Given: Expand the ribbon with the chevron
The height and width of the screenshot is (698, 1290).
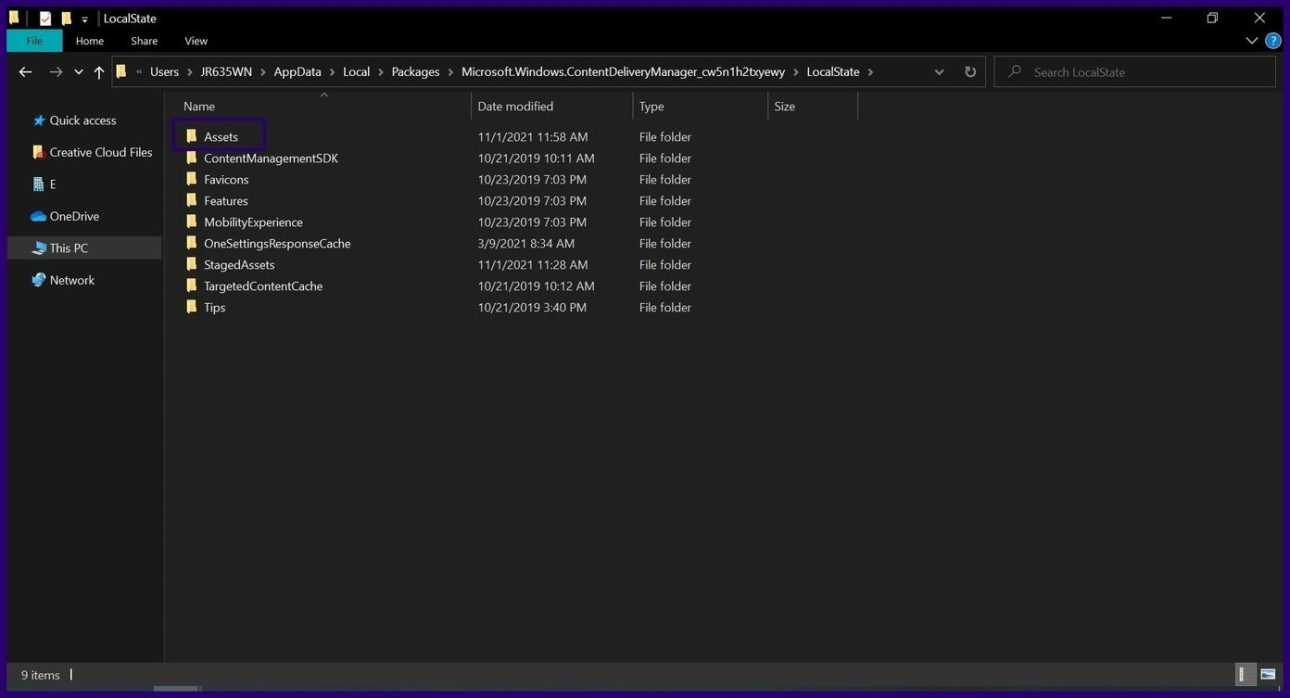Looking at the screenshot, I should 1251,41.
